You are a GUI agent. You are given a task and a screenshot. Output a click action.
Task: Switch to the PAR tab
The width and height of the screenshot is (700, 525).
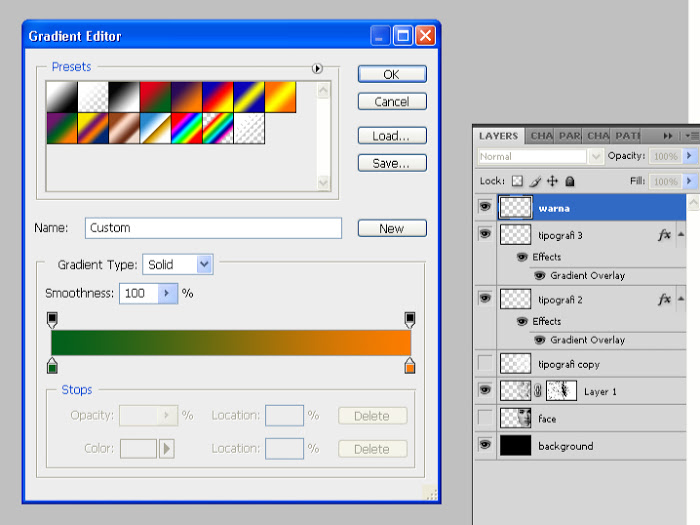tap(569, 136)
